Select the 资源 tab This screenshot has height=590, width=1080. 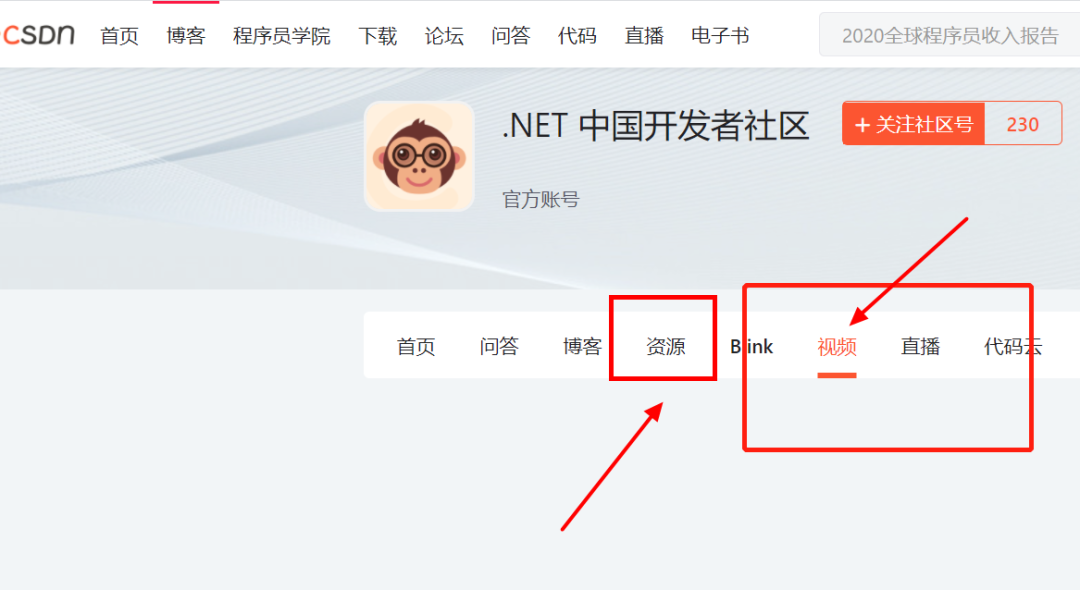click(666, 346)
